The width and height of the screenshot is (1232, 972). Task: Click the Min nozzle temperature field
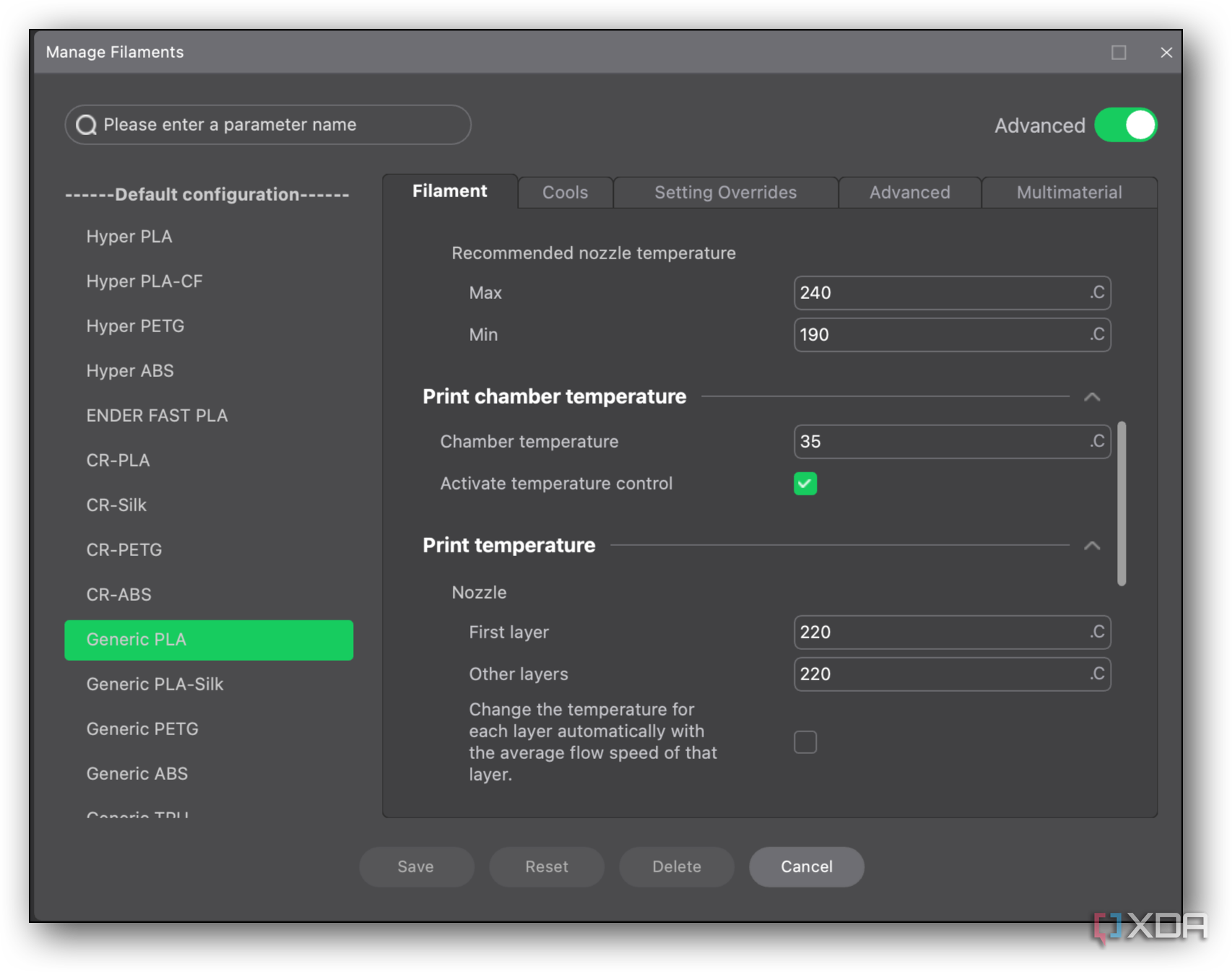952,334
